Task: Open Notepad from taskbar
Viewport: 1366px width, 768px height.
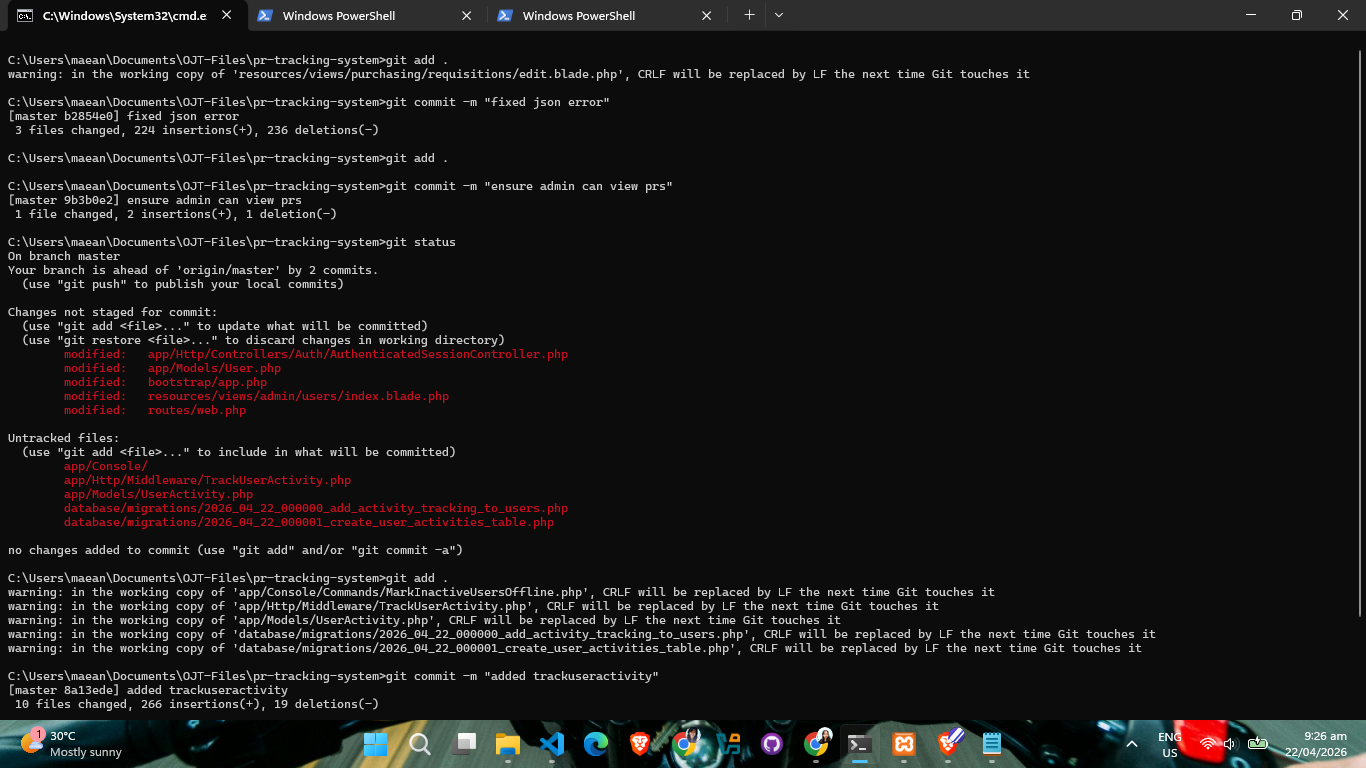Action: (991, 744)
